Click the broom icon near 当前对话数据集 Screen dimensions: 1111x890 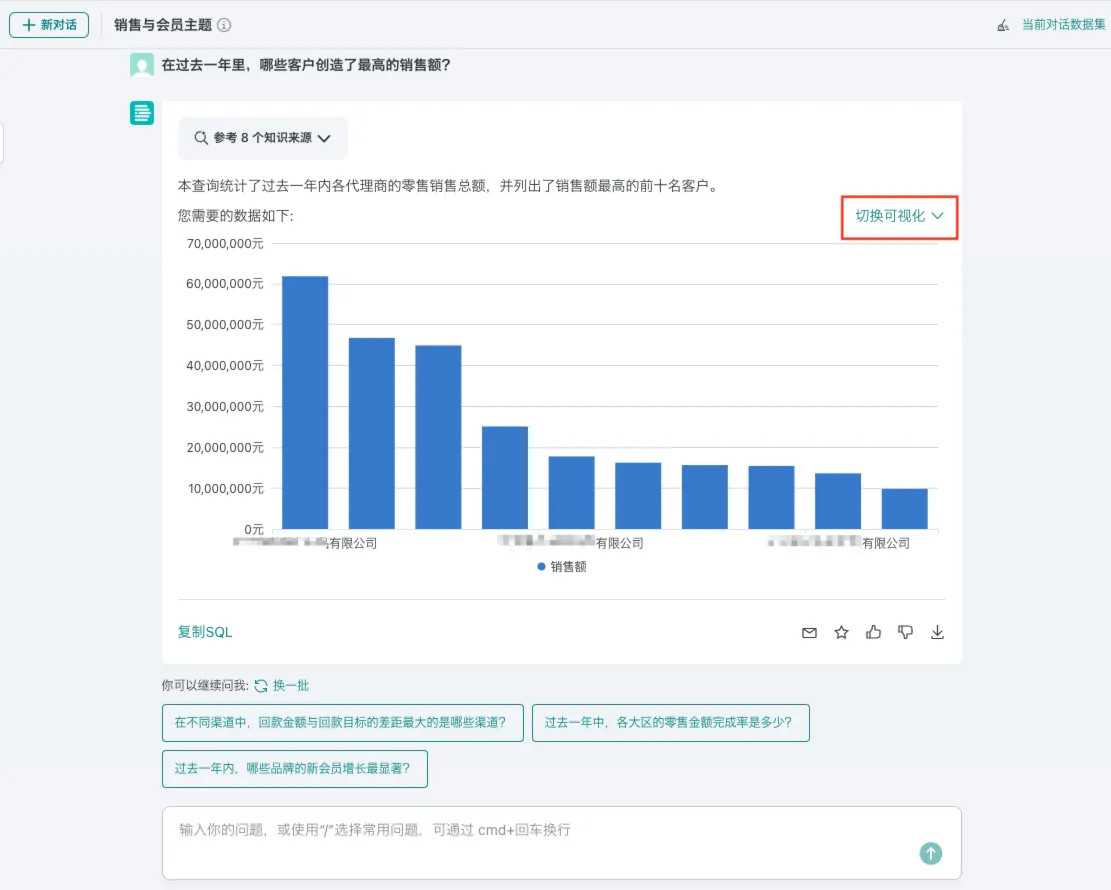(x=1003, y=26)
